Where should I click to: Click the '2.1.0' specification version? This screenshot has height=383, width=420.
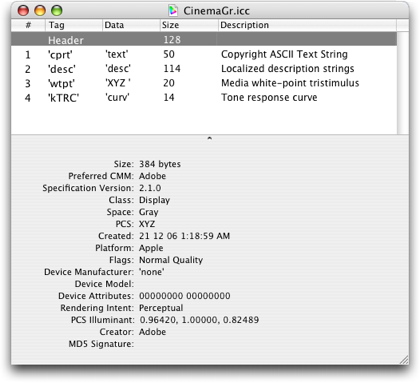(x=150, y=188)
